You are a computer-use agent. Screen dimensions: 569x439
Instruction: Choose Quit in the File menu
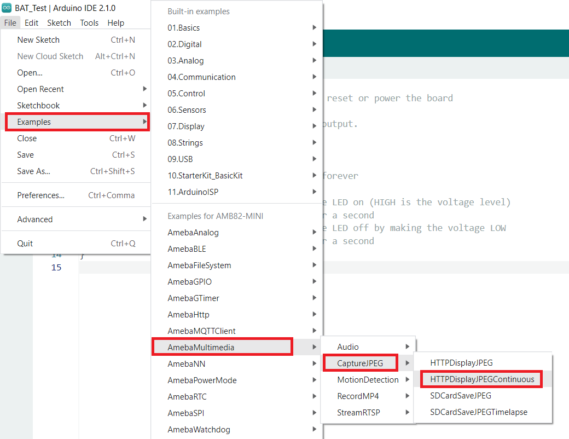click(x=76, y=243)
